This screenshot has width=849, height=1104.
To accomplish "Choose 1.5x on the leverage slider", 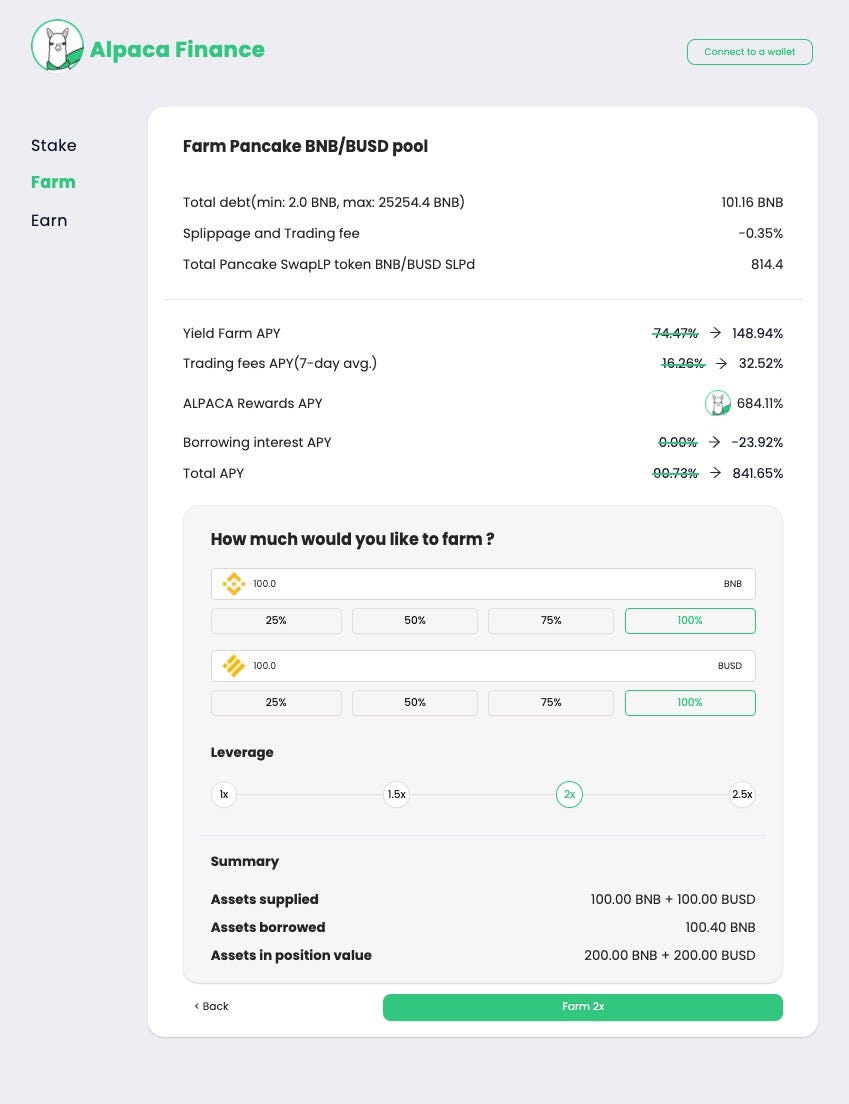I will pyautogui.click(x=396, y=794).
